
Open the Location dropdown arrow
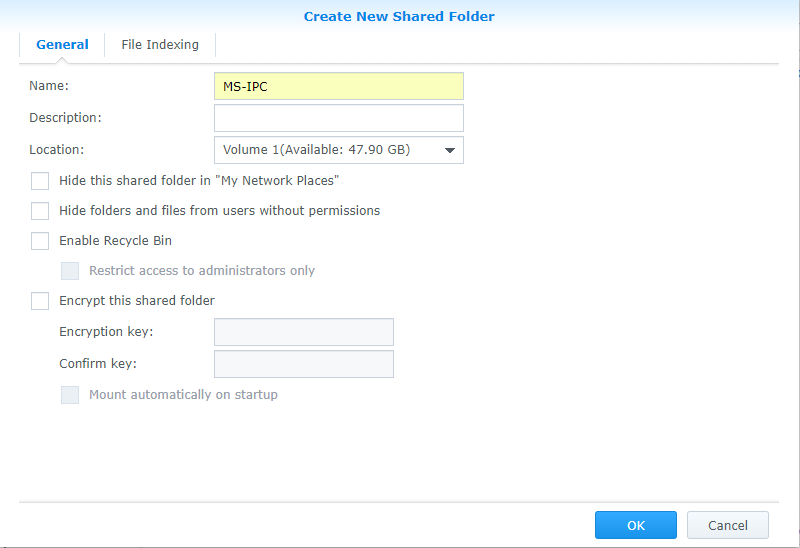tap(449, 150)
